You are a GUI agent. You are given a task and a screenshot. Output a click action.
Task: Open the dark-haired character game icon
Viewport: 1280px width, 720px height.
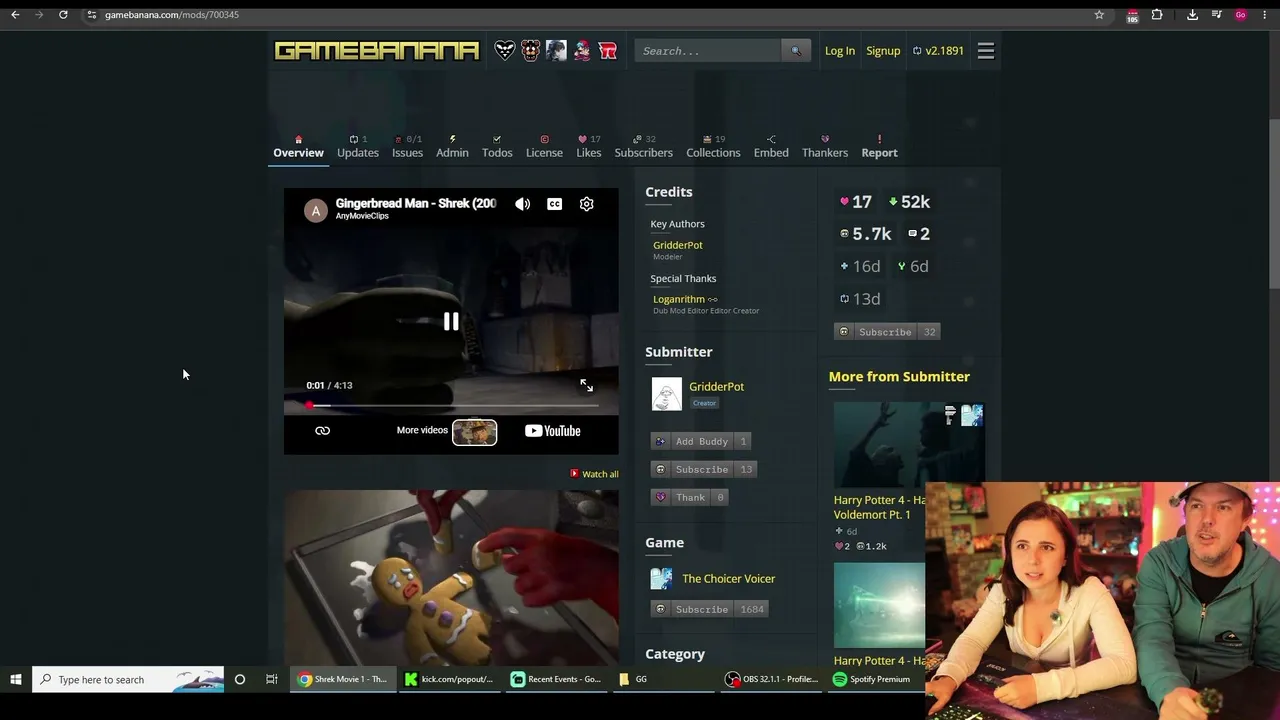tap(556, 51)
